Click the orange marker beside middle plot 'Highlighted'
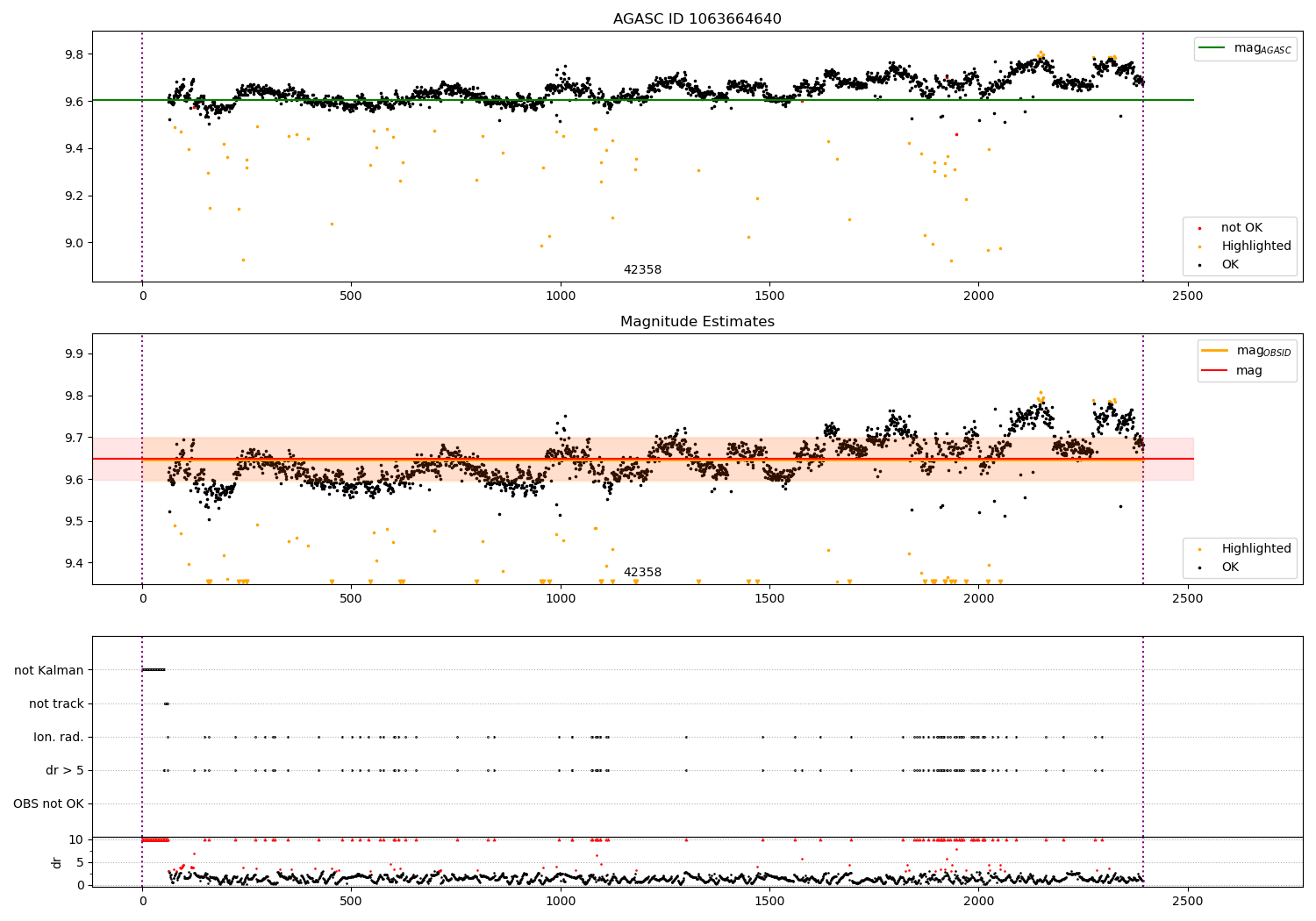 tap(1199, 549)
